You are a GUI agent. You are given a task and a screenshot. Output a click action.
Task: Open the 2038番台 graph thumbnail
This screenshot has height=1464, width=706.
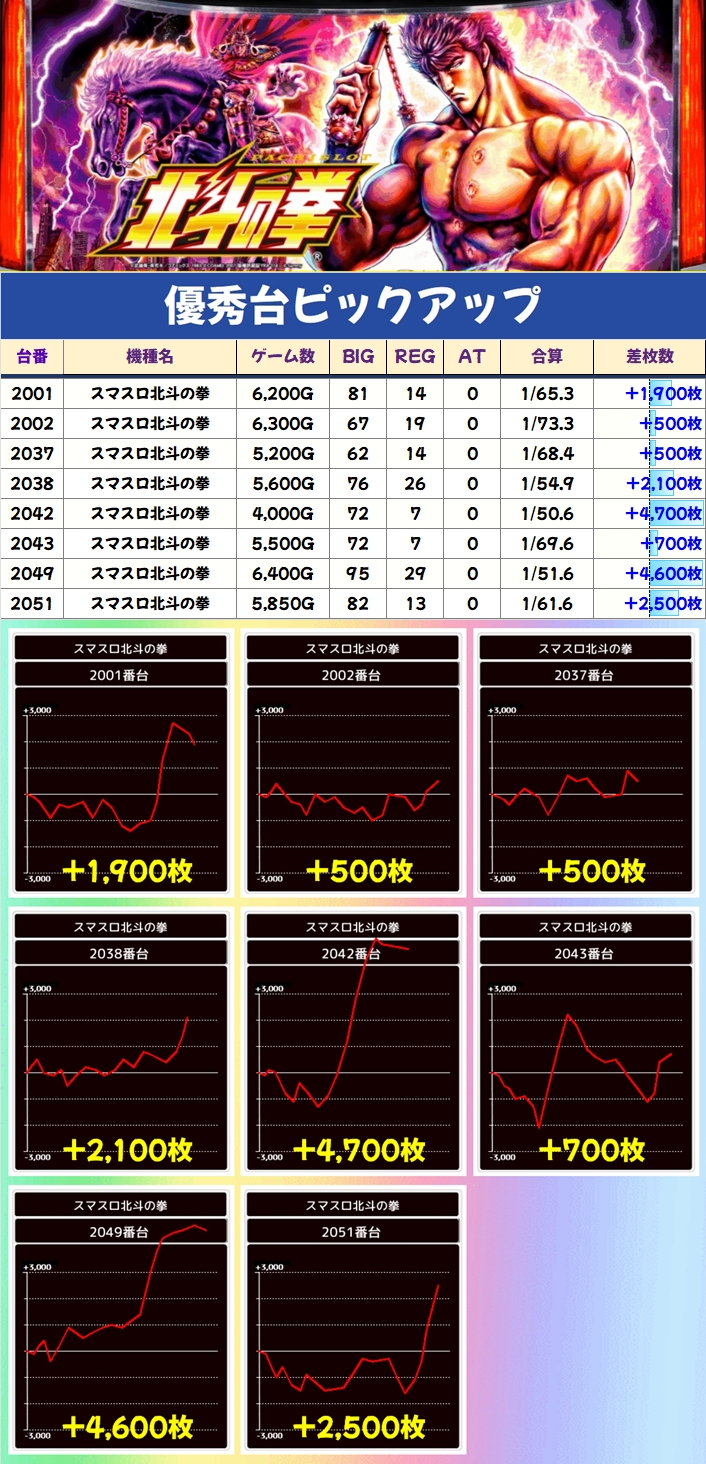pos(121,1043)
